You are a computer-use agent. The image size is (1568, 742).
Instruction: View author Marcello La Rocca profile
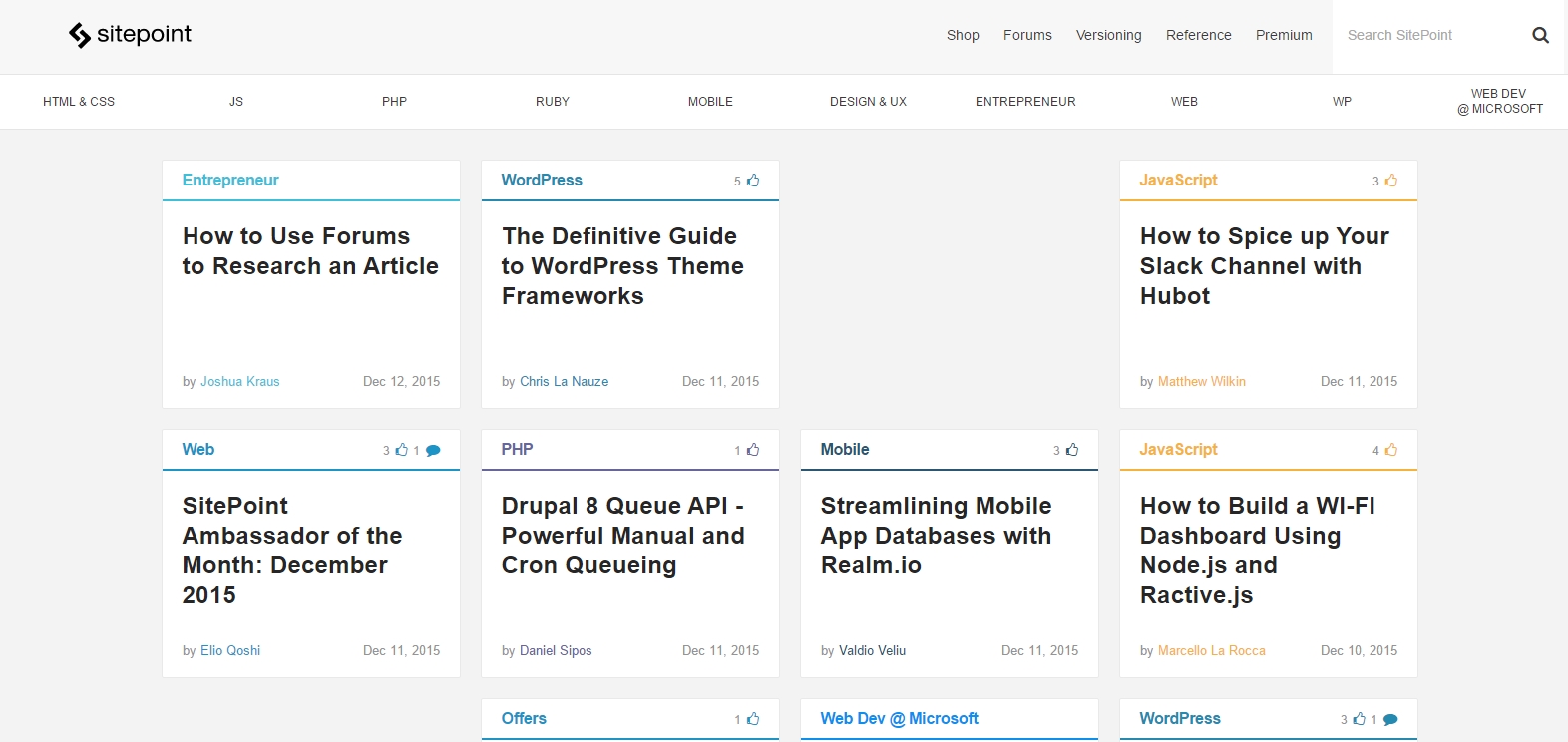(x=1212, y=651)
